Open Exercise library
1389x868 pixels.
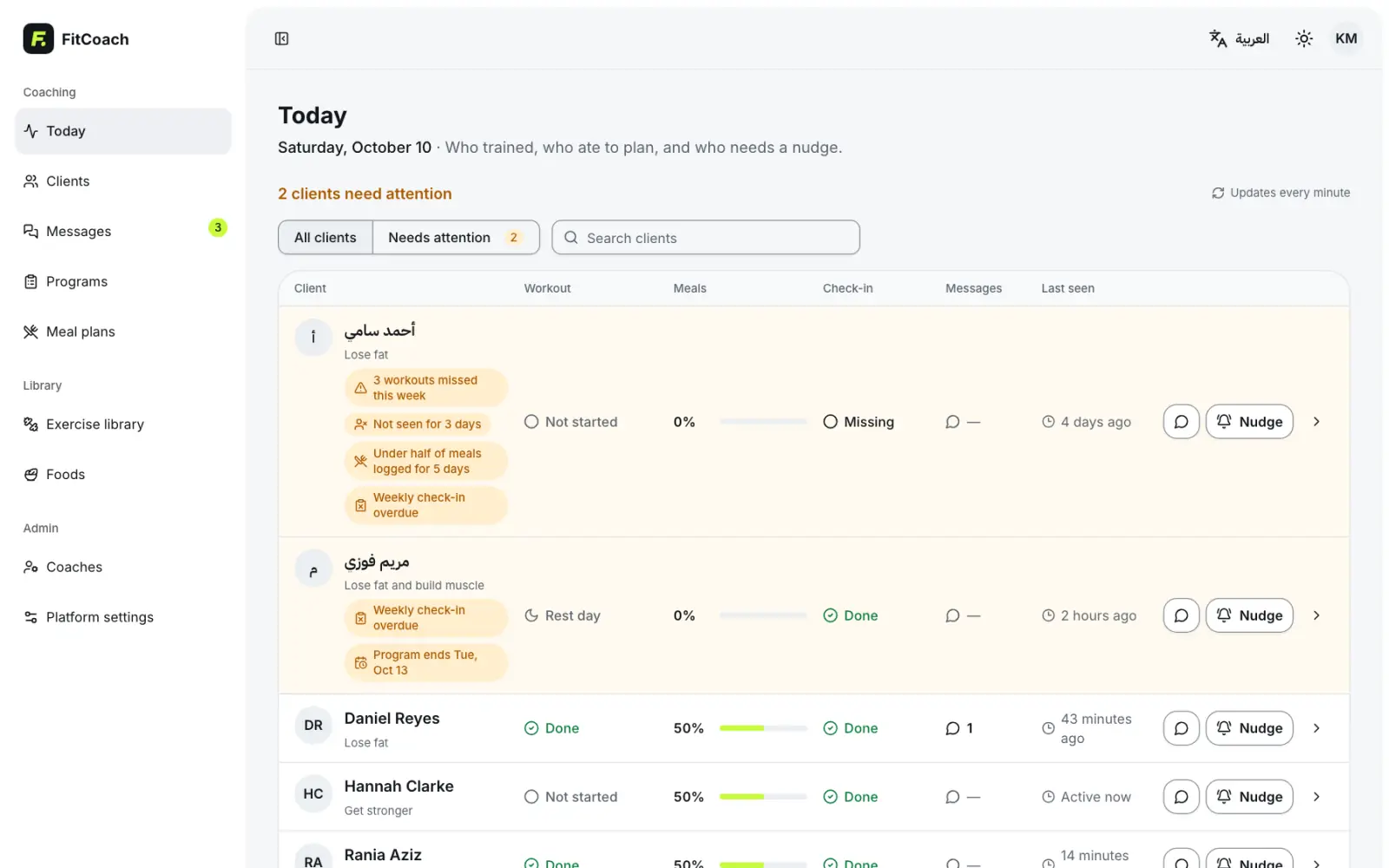click(123, 424)
